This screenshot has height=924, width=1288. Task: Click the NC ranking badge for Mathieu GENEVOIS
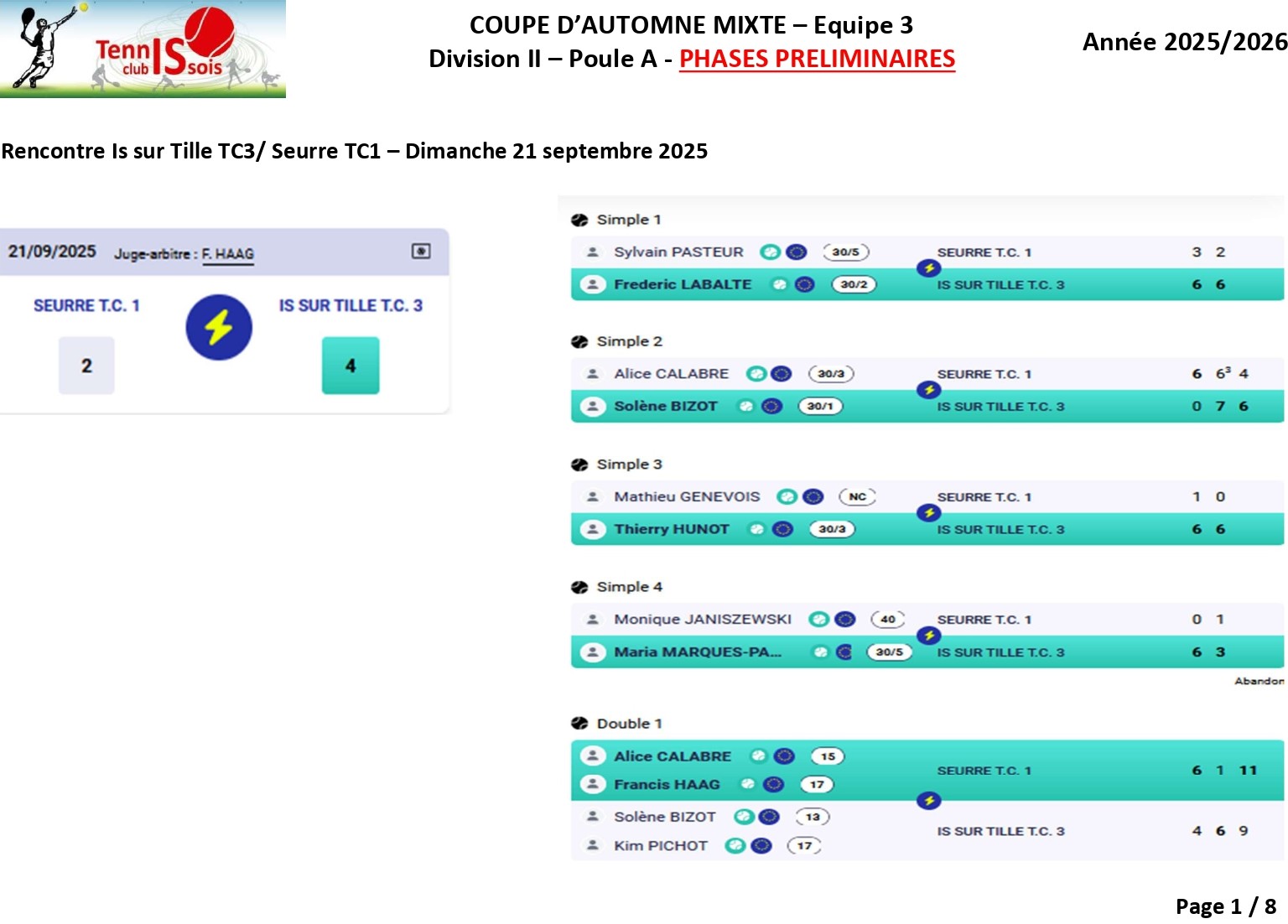(x=857, y=496)
